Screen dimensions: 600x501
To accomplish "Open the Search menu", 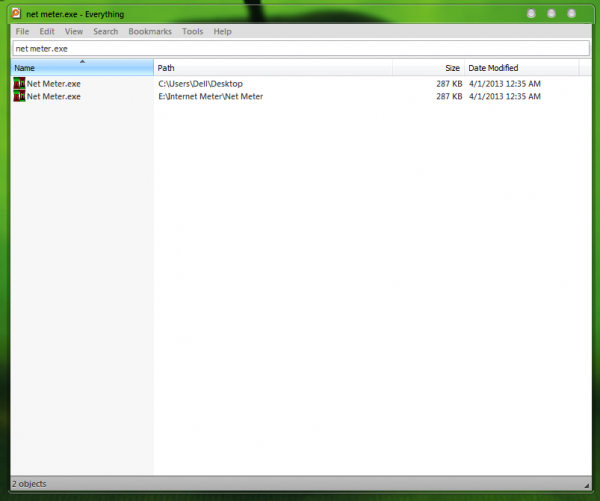I will pyautogui.click(x=106, y=31).
